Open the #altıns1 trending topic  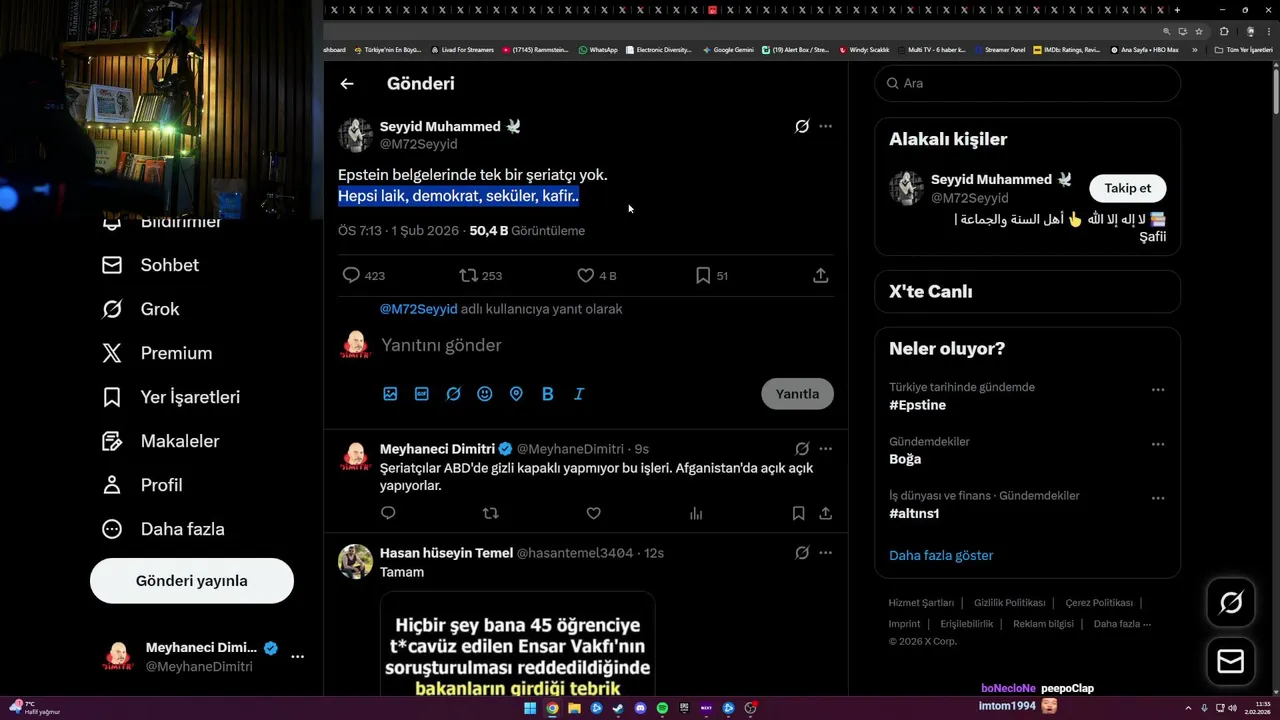[x=914, y=513]
